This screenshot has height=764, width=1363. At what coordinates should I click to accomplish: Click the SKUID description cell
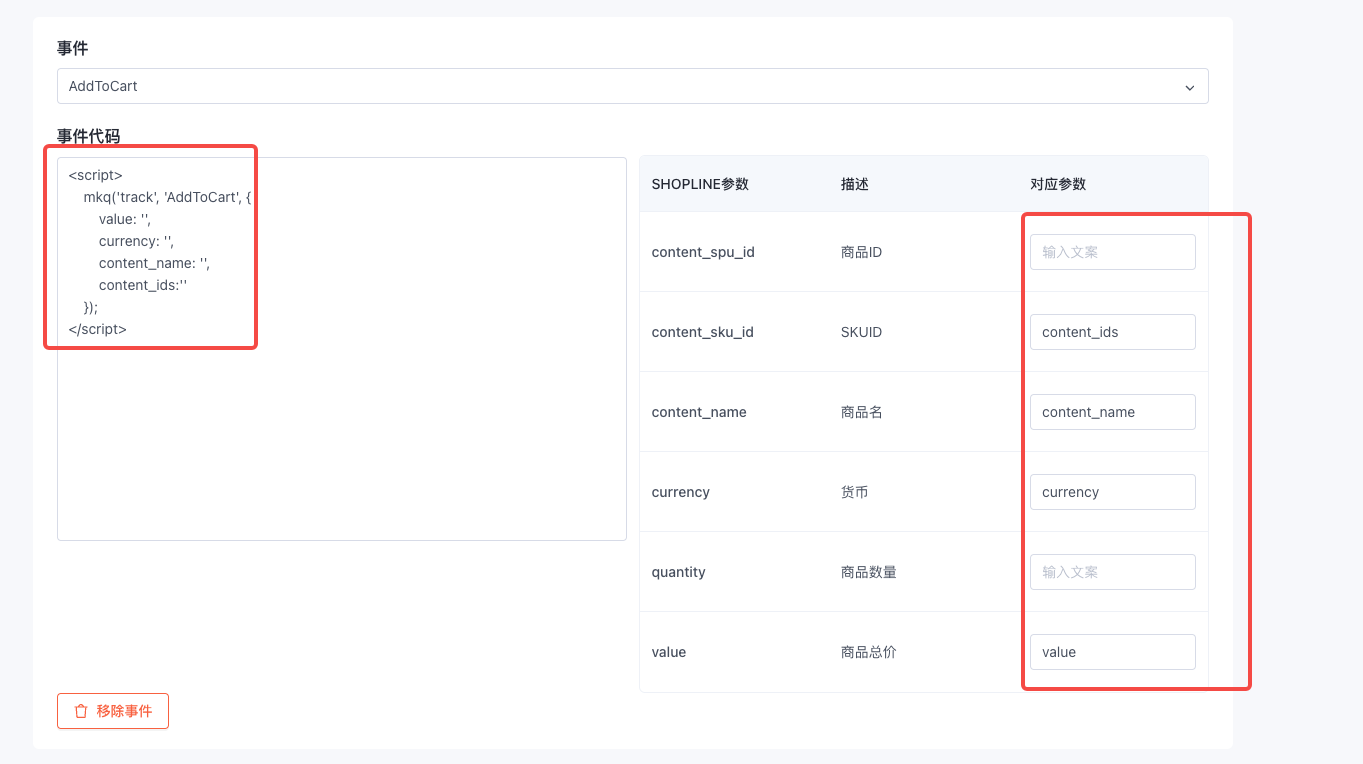(861, 332)
